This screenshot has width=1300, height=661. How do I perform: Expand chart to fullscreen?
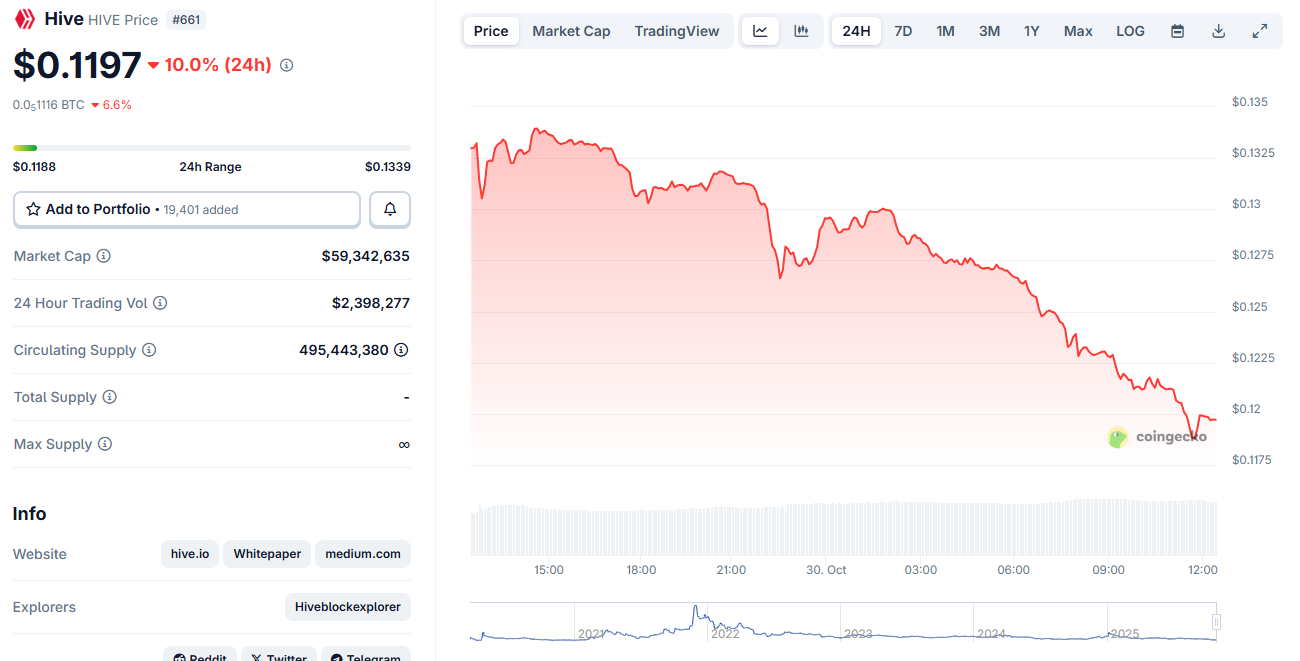(1259, 31)
